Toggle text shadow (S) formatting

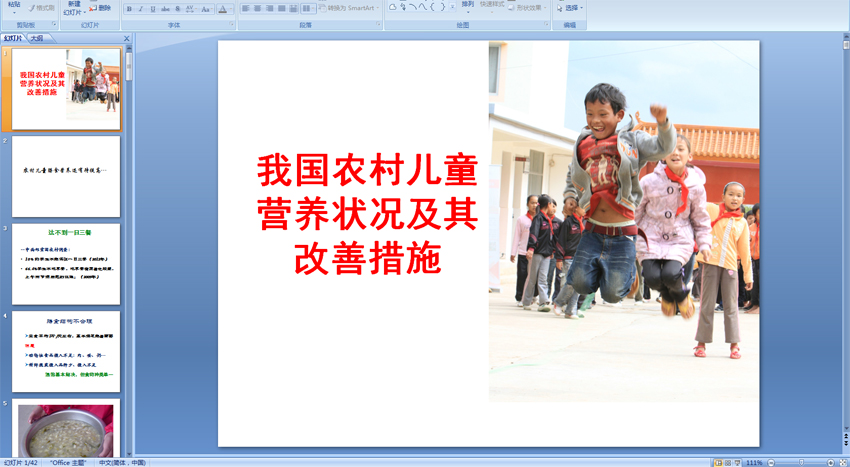pyautogui.click(x=177, y=9)
